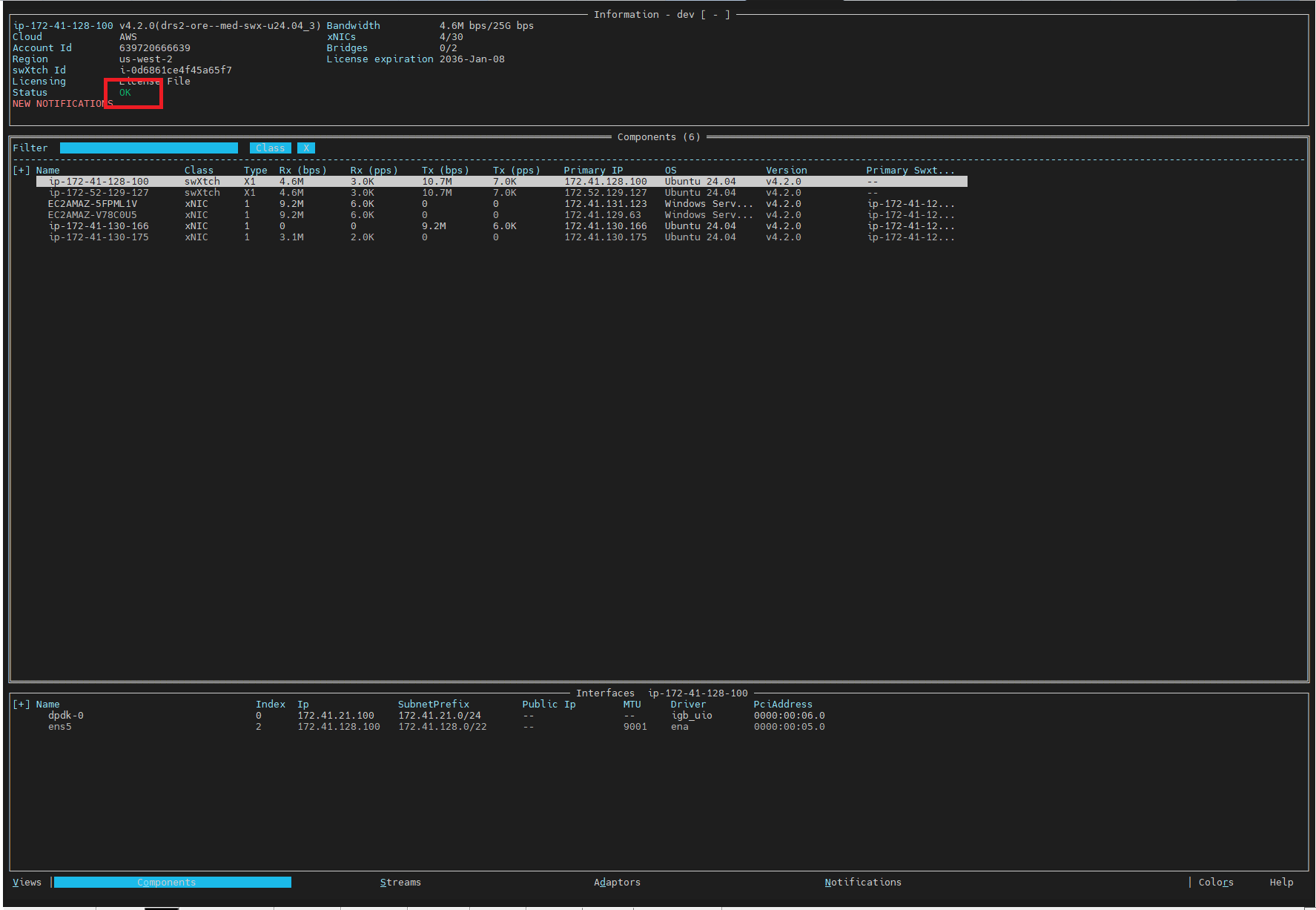The width and height of the screenshot is (1316, 910).
Task: Switch to the Streams view
Action: 400,883
